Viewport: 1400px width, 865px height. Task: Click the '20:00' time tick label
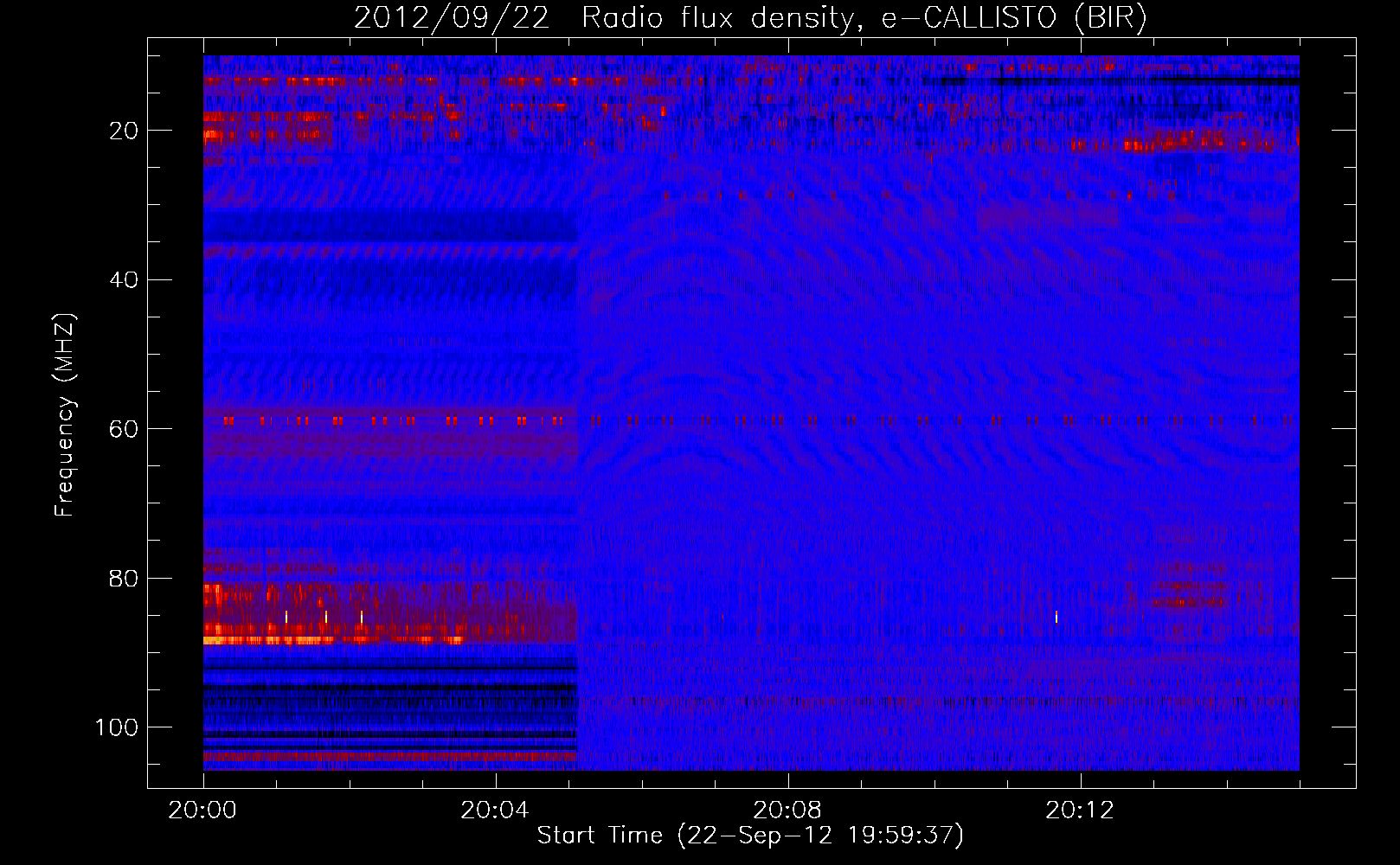tap(202, 811)
